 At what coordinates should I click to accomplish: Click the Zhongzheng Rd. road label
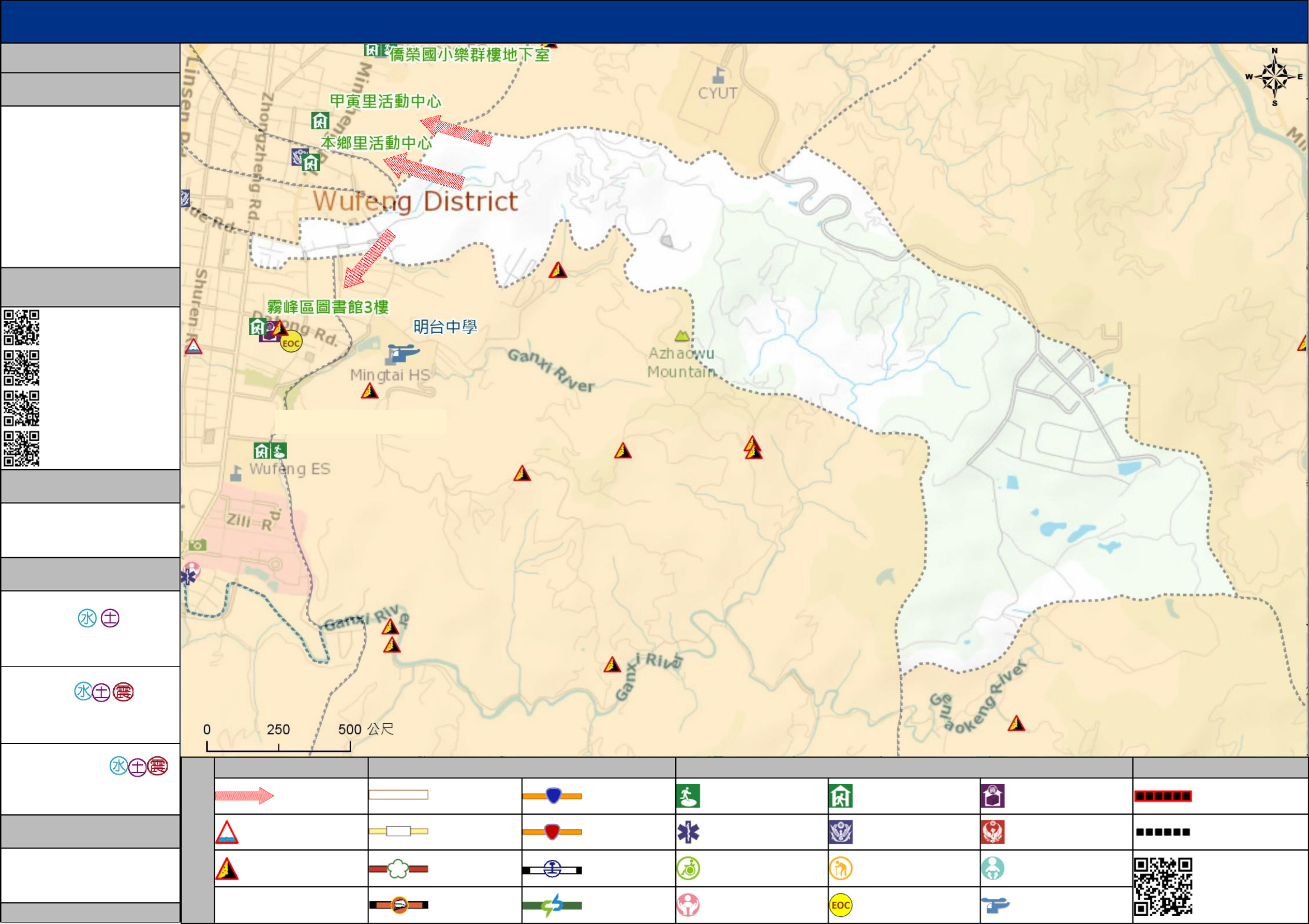[x=260, y=157]
